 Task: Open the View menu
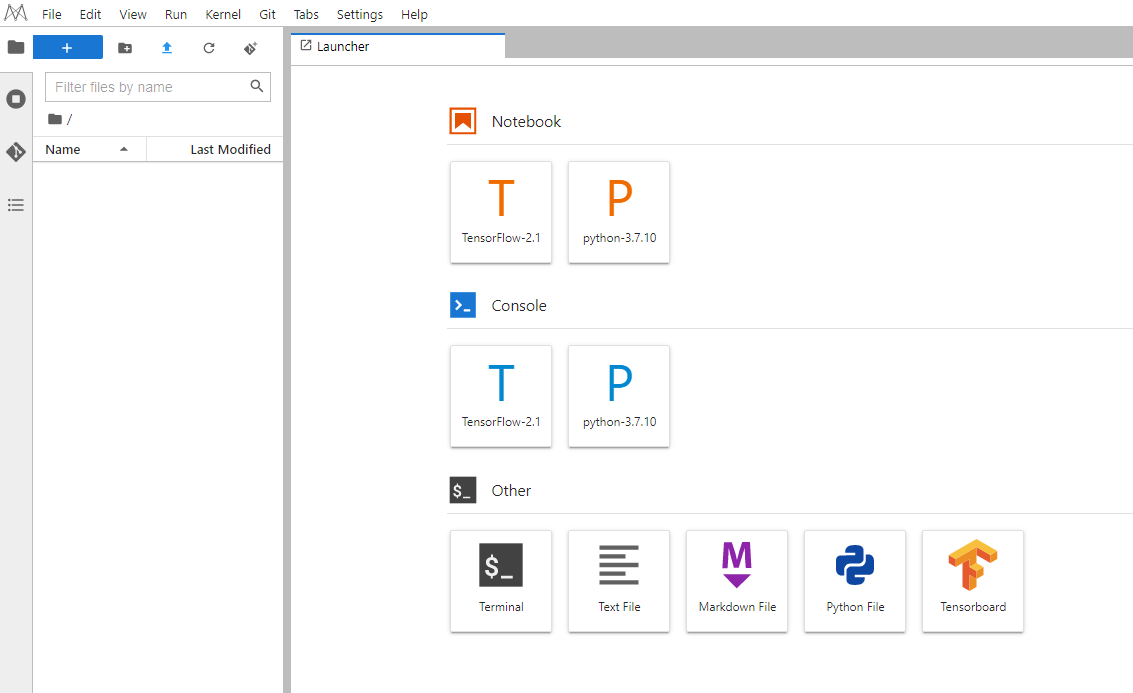coord(133,14)
